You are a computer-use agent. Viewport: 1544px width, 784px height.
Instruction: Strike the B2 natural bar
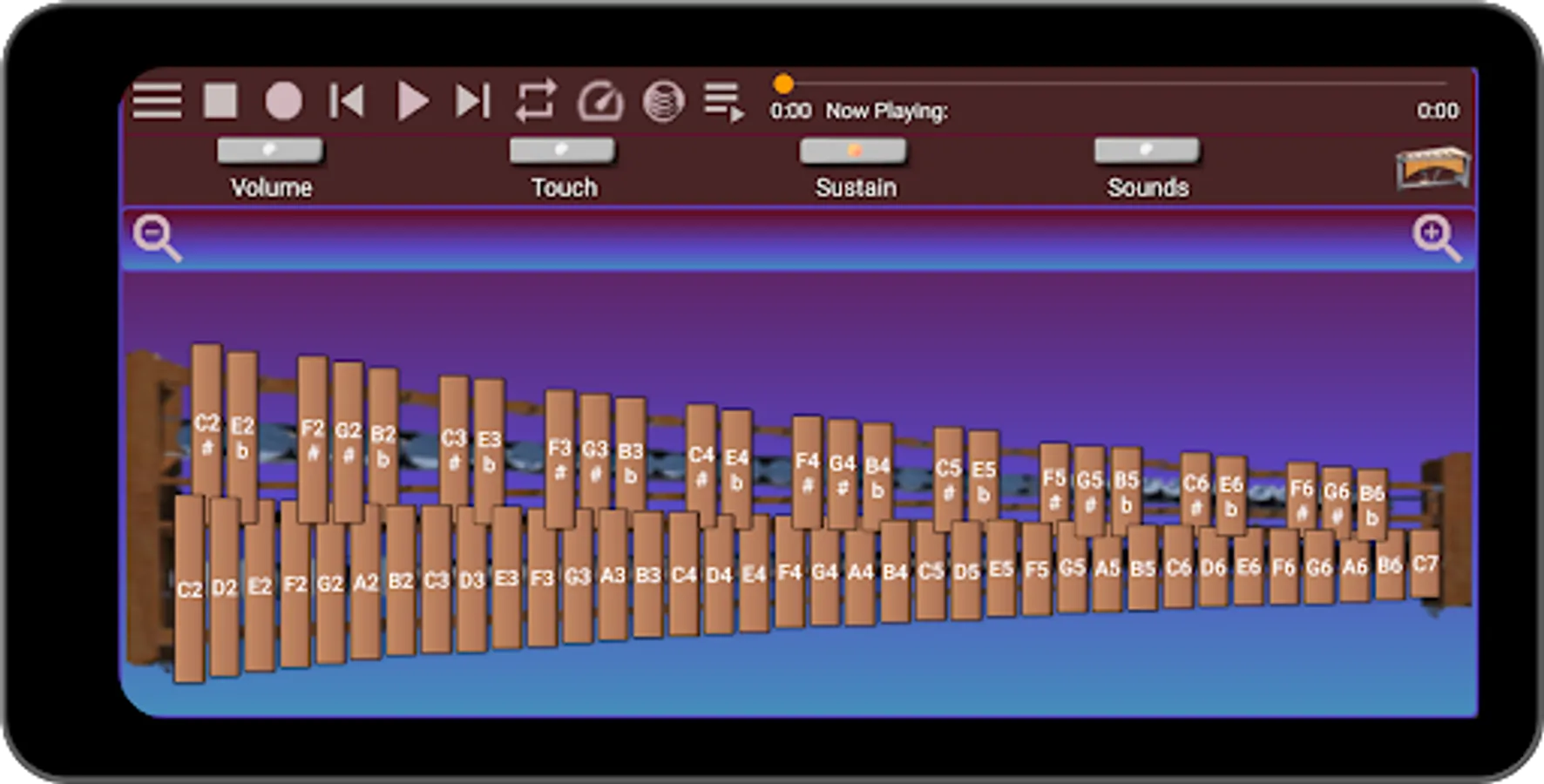point(401,579)
